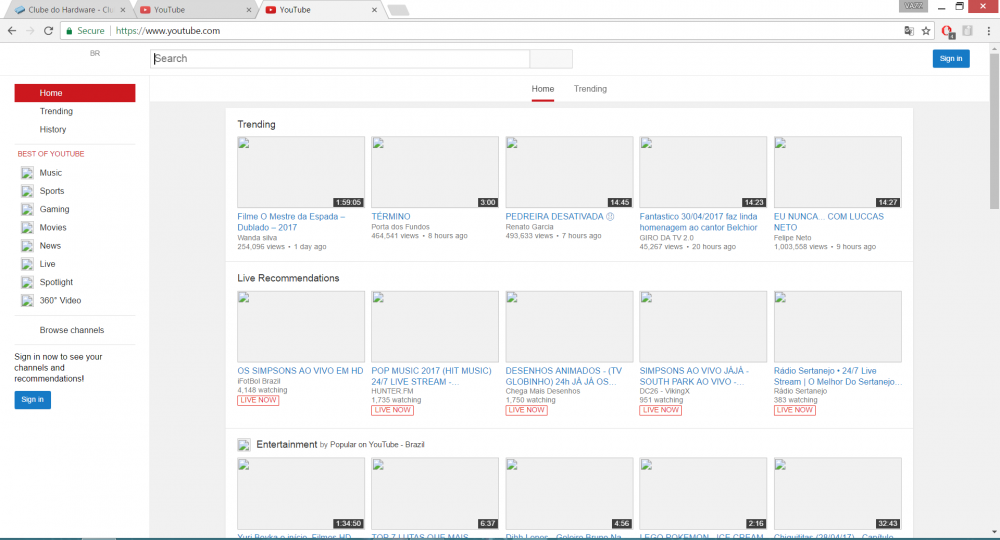Open History in the left sidebar
The height and width of the screenshot is (540, 1000).
tap(53, 129)
